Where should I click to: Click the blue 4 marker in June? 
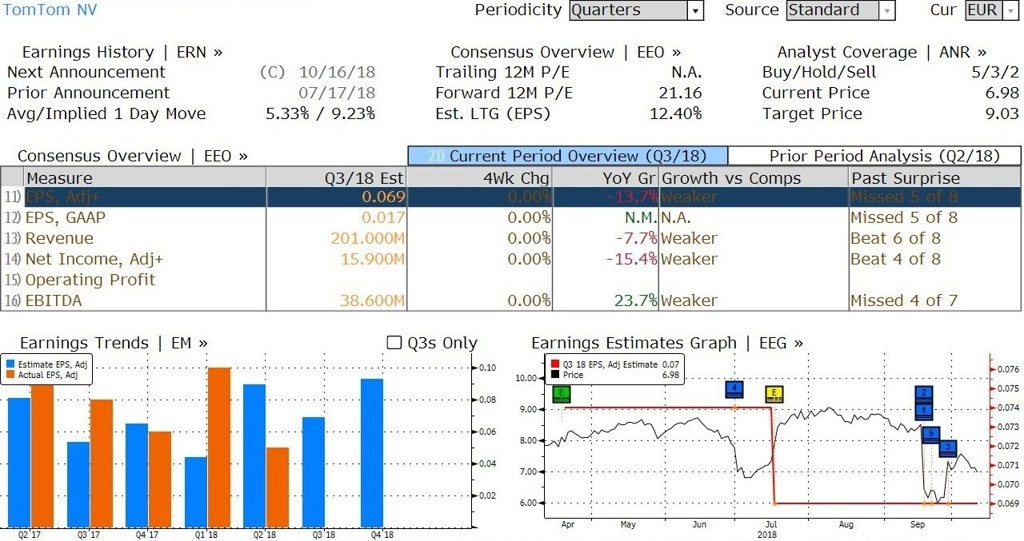tap(735, 389)
